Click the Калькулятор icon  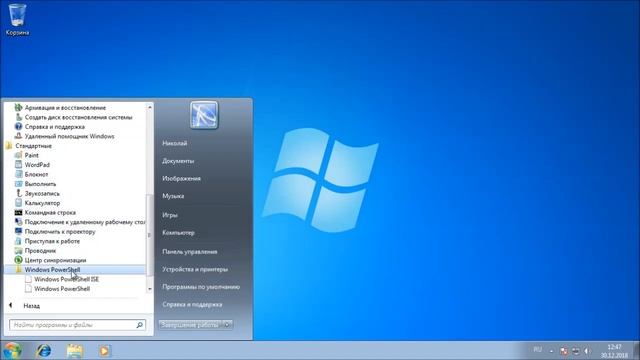pyautogui.click(x=18, y=203)
